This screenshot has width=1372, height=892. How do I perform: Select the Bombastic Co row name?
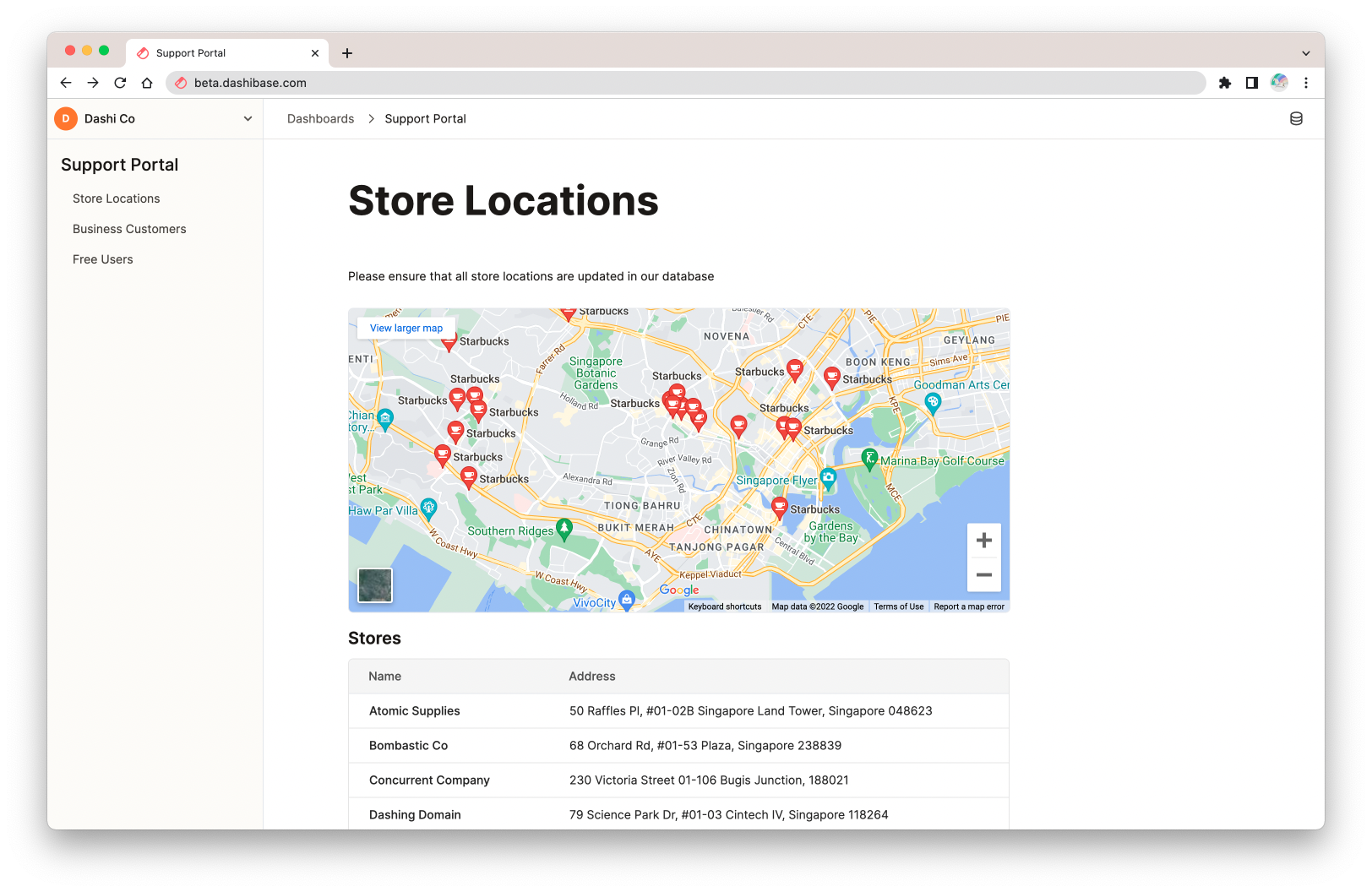pos(409,746)
